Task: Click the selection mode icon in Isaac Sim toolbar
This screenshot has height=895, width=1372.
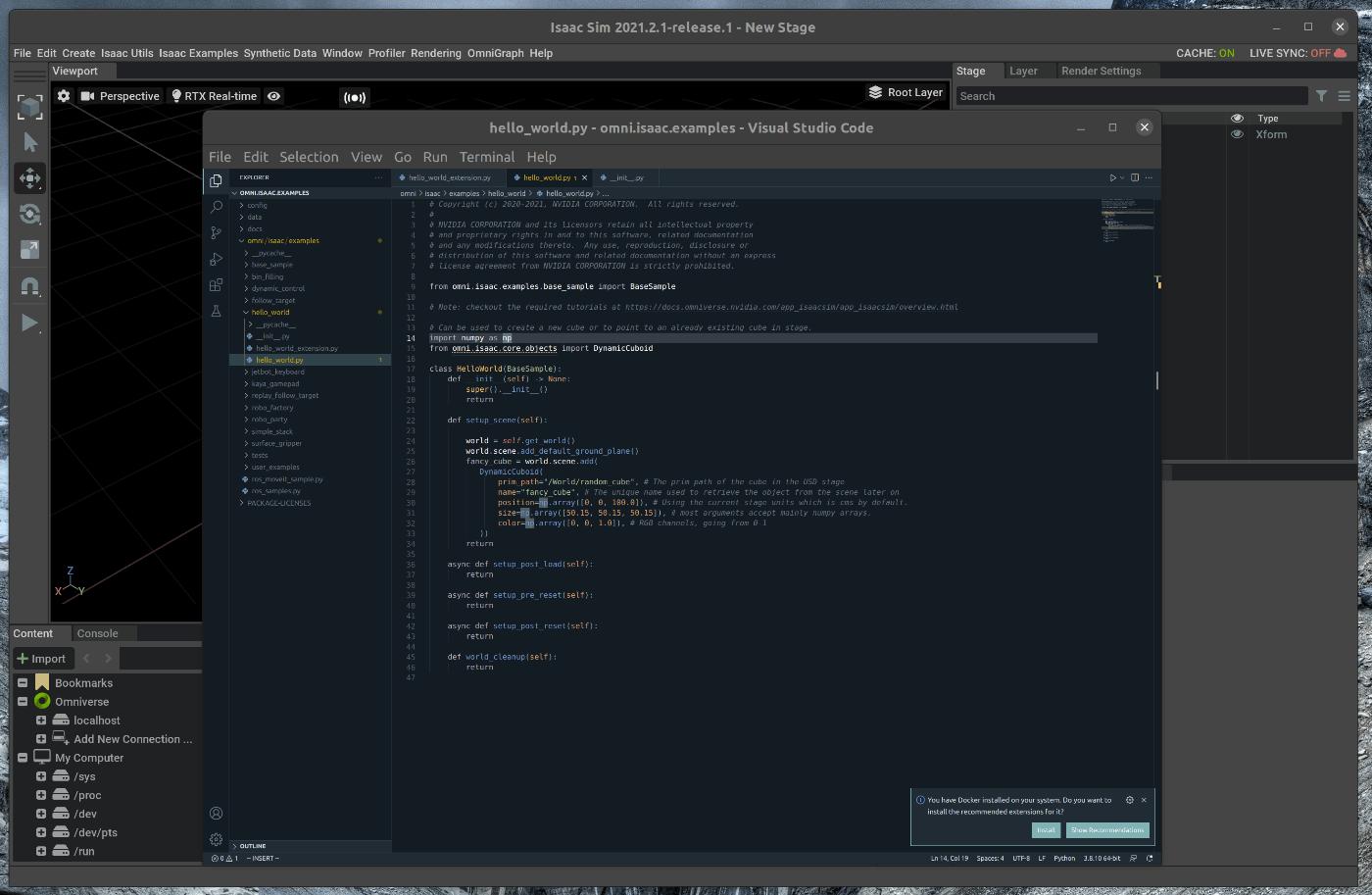Action: pos(30,107)
